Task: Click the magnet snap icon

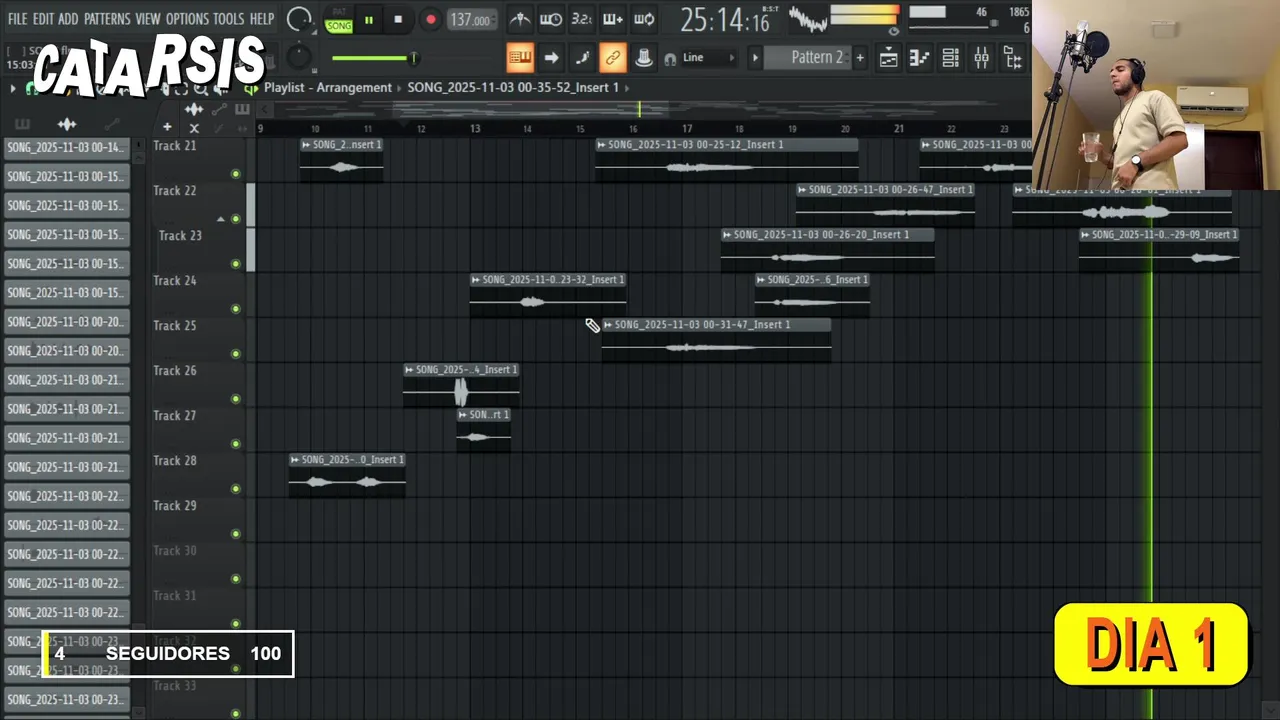Action: (x=670, y=59)
